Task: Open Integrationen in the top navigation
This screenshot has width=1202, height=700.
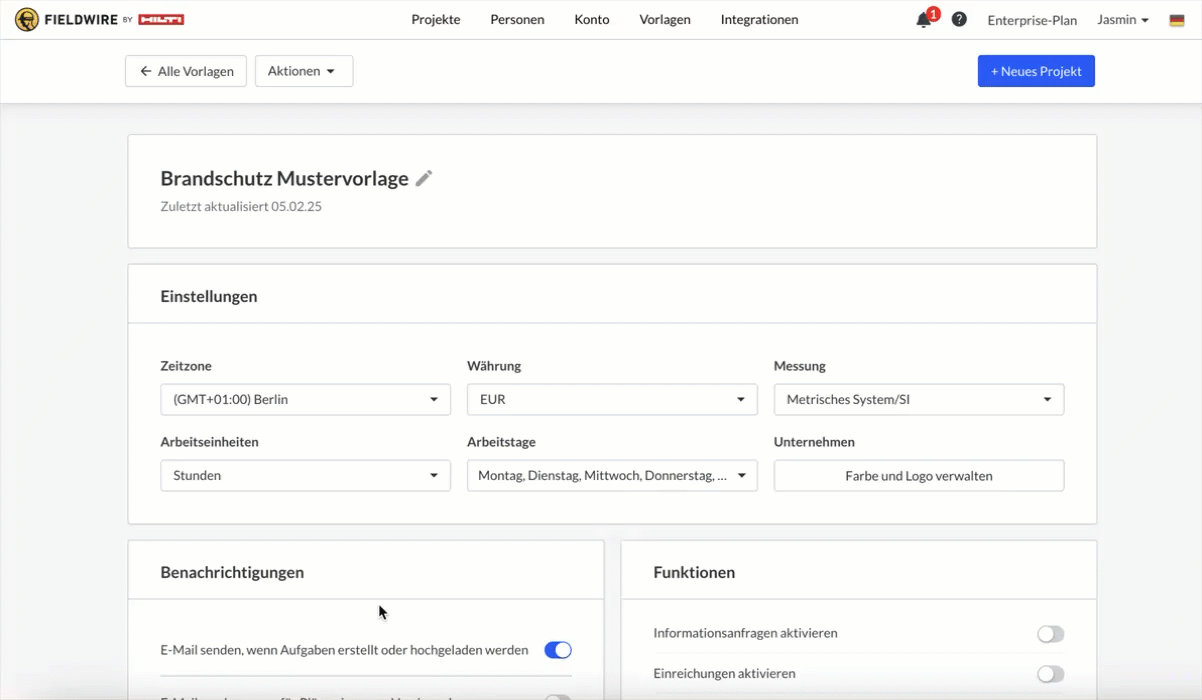Action: (759, 19)
